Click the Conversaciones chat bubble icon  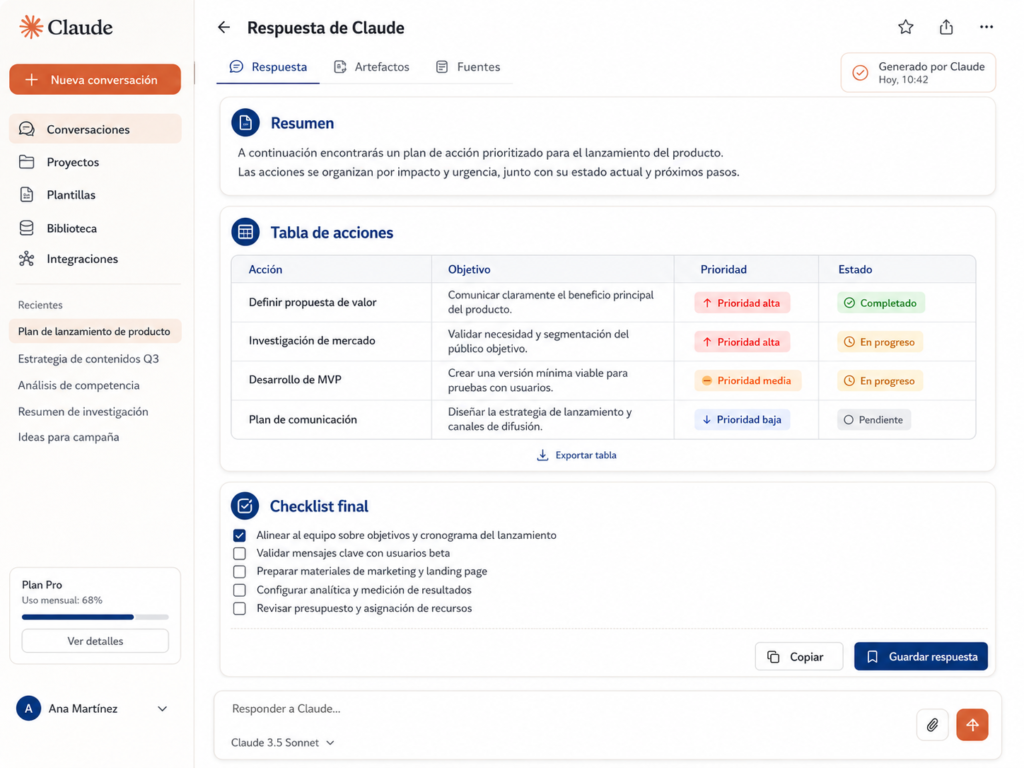27,129
